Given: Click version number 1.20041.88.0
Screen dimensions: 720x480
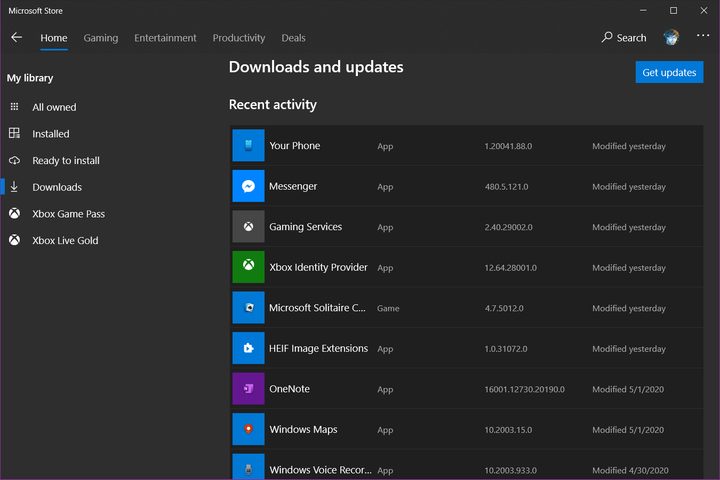Looking at the screenshot, I should (x=508, y=146).
